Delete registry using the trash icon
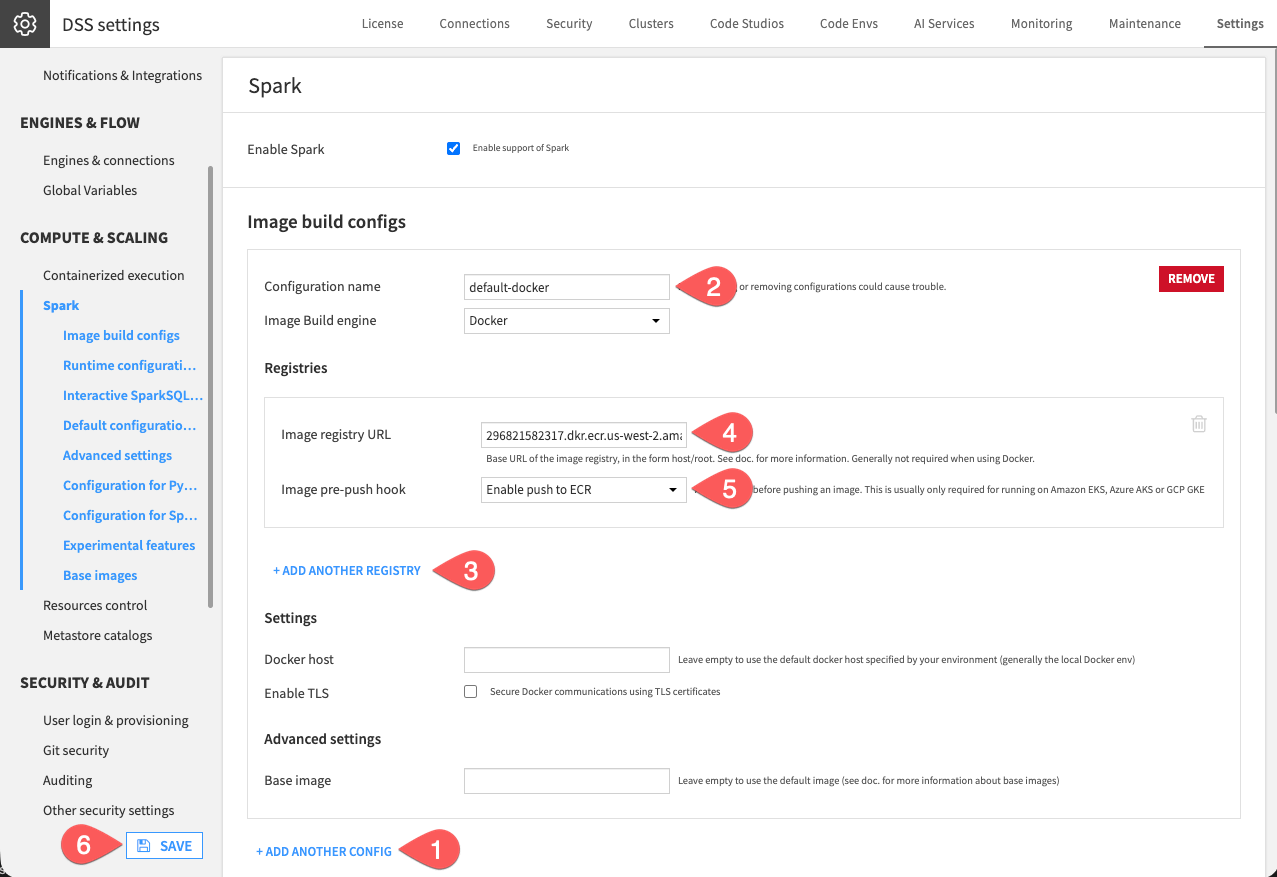The image size is (1277, 877). click(x=1199, y=424)
